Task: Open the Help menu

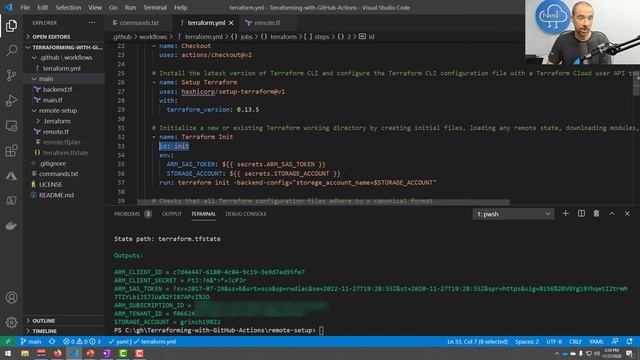Action: [x=180, y=7]
